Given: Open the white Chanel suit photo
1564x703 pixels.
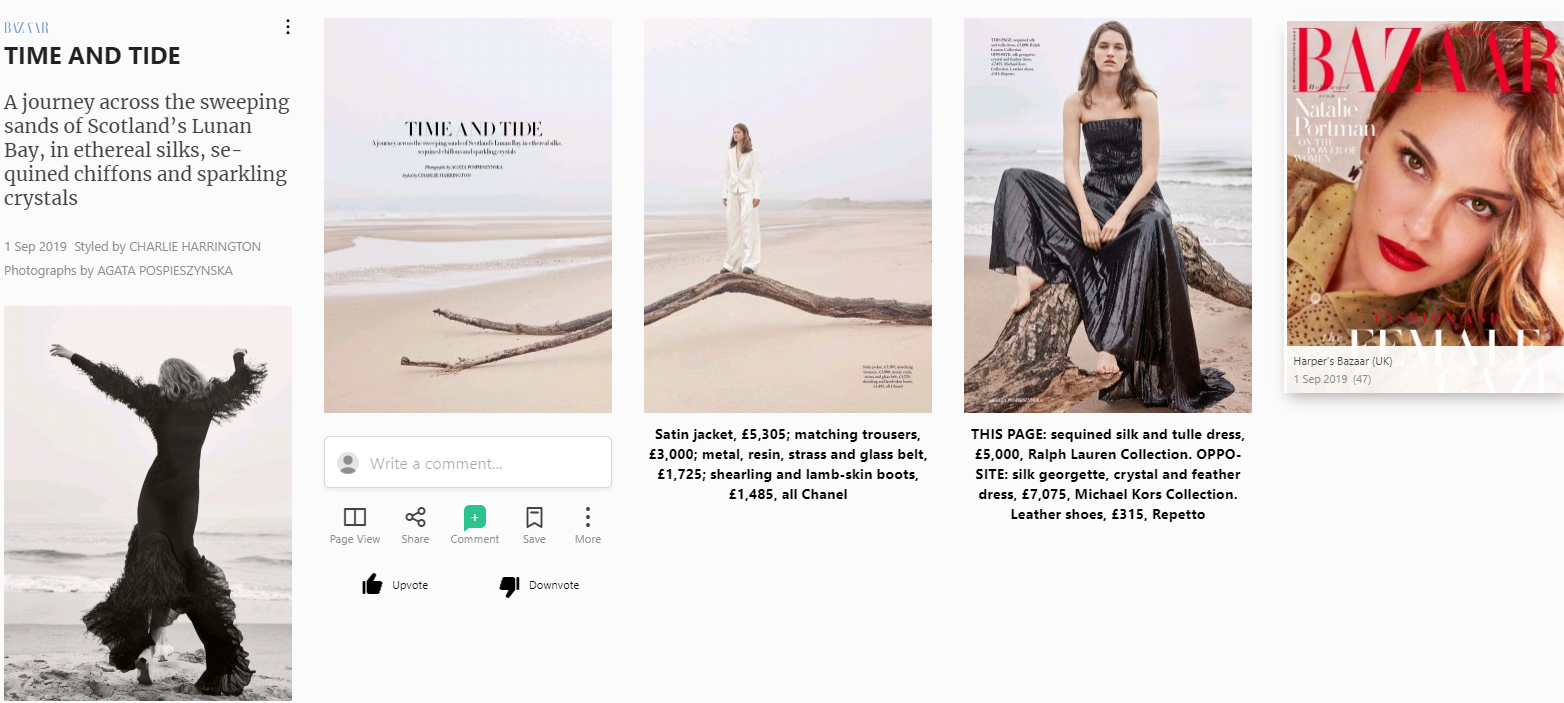Looking at the screenshot, I should 788,215.
